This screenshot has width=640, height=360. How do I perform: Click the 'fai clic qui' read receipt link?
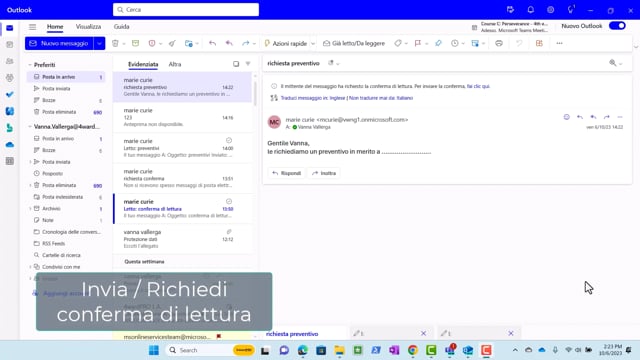point(478,86)
